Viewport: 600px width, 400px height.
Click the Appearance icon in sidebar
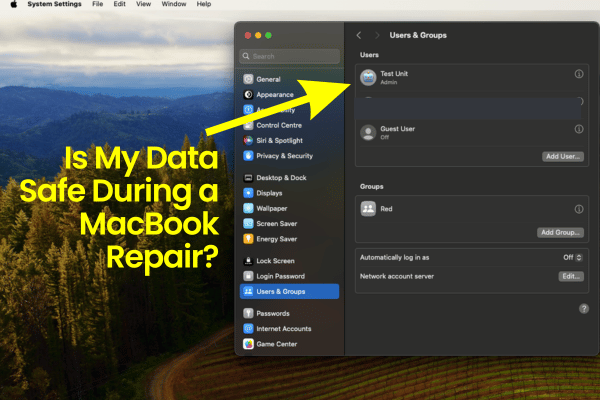click(x=248, y=95)
